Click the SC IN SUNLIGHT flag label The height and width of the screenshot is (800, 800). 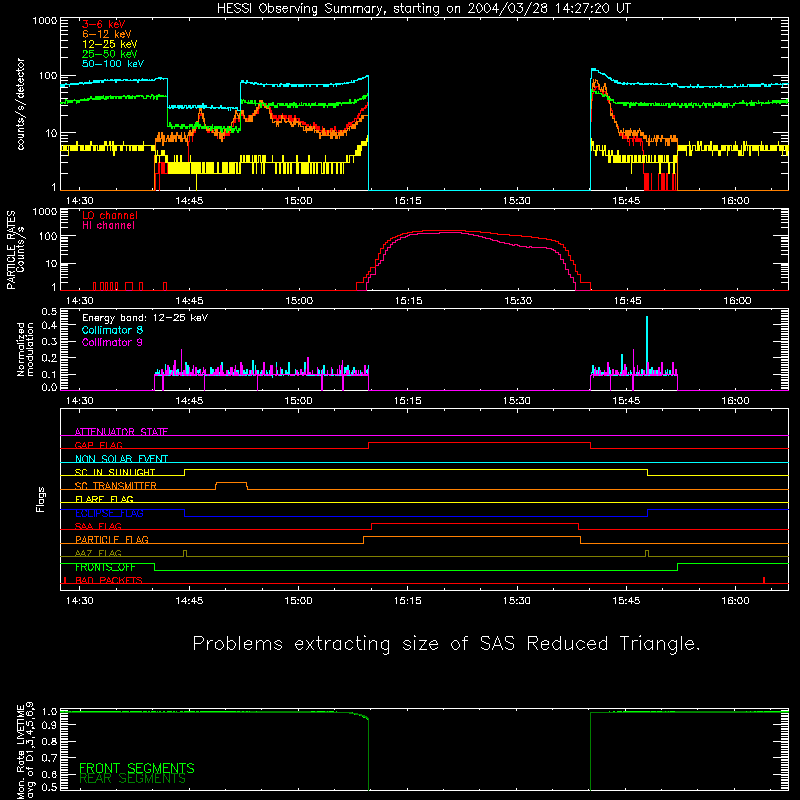[x=115, y=472]
